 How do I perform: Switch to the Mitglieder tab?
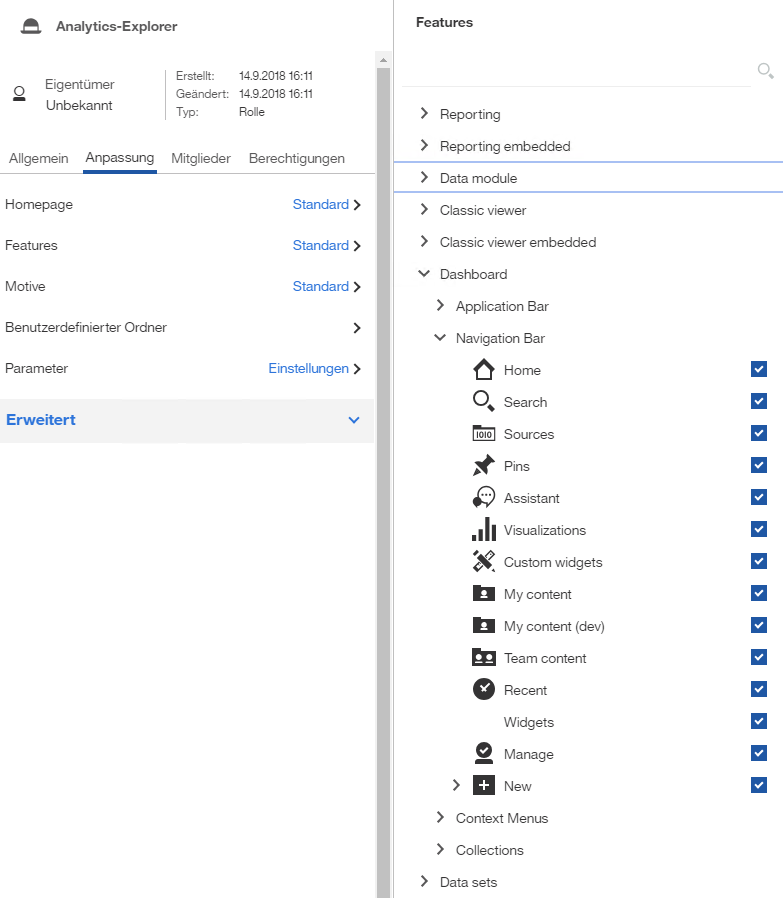pos(201,158)
